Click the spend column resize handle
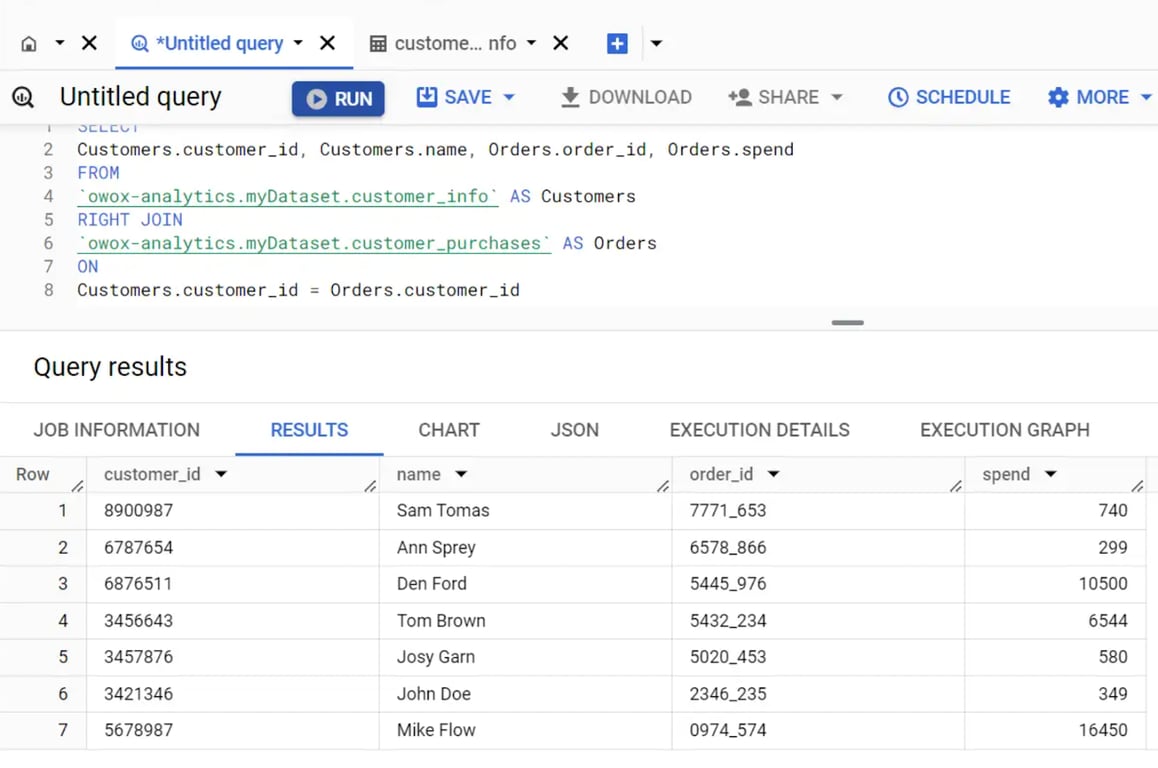Viewport: 1158px width, 768px height. click(x=1137, y=485)
